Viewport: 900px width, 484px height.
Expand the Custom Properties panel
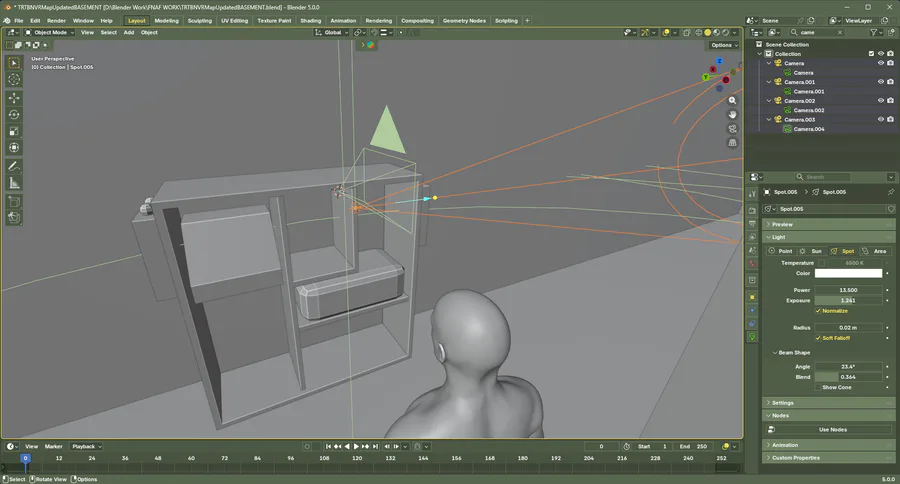[x=828, y=458]
